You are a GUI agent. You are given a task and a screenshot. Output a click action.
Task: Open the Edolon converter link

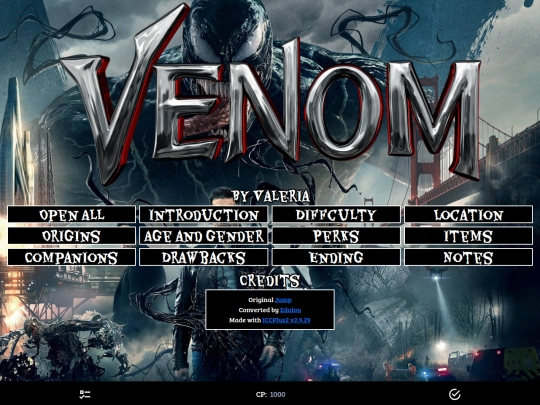click(290, 310)
